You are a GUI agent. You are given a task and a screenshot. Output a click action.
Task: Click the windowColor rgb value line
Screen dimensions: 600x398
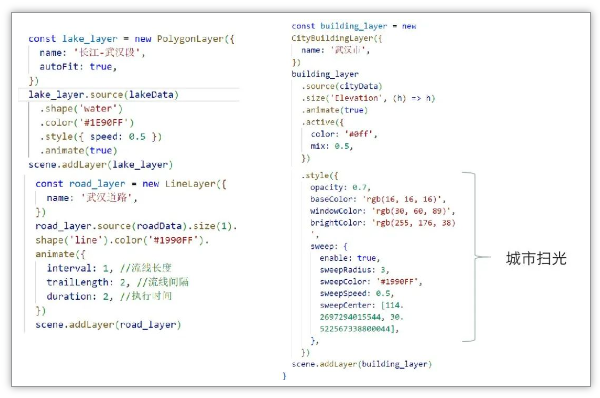tap(383, 211)
